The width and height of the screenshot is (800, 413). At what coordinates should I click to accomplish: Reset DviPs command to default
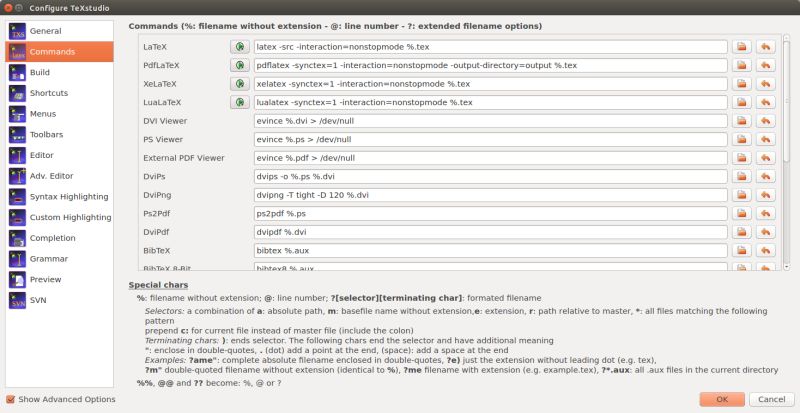(x=766, y=176)
